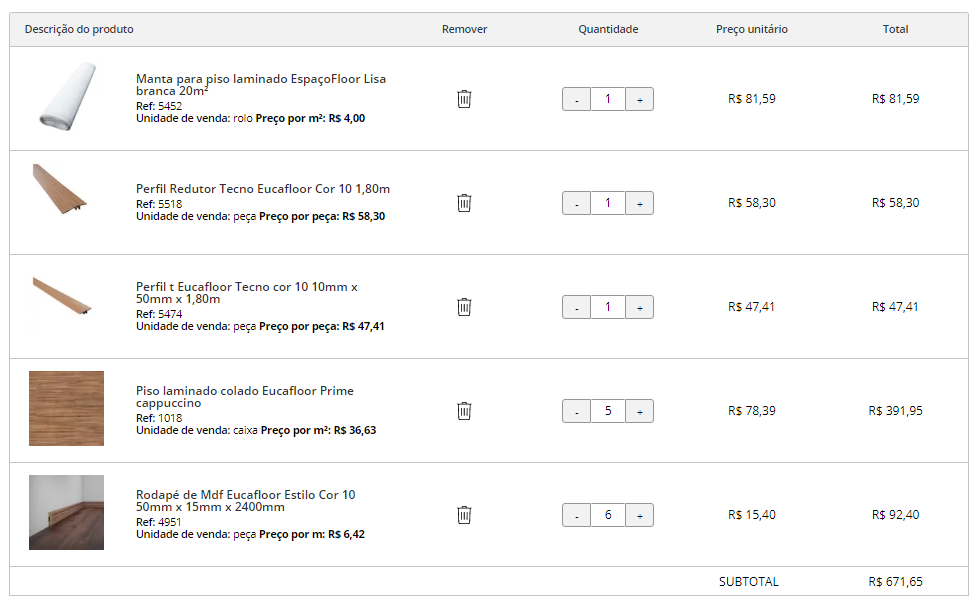Click quantity field for Perfil Redutor Tecno
The height and width of the screenshot is (602, 976).
(x=608, y=203)
